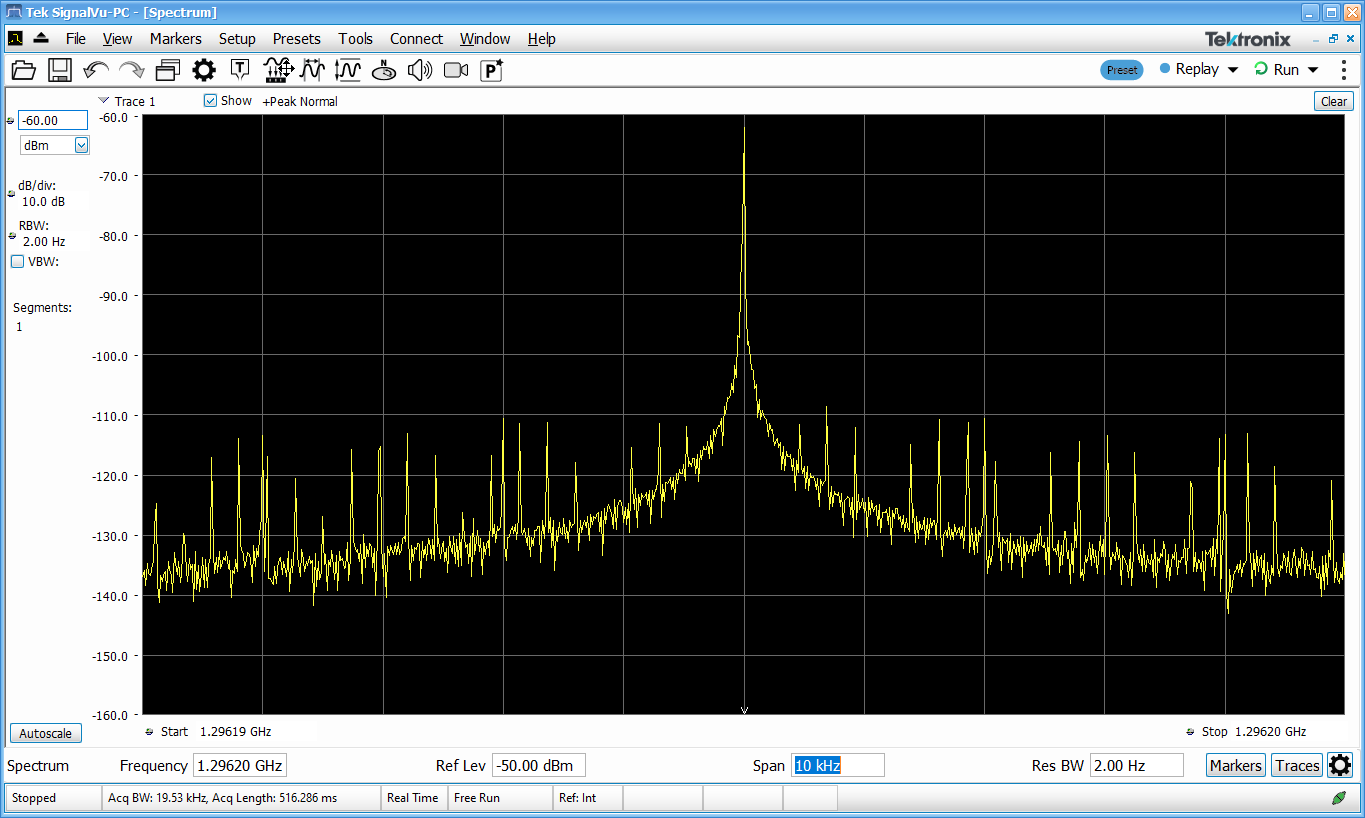Open the View menu
This screenshot has width=1365, height=818.
(117, 39)
